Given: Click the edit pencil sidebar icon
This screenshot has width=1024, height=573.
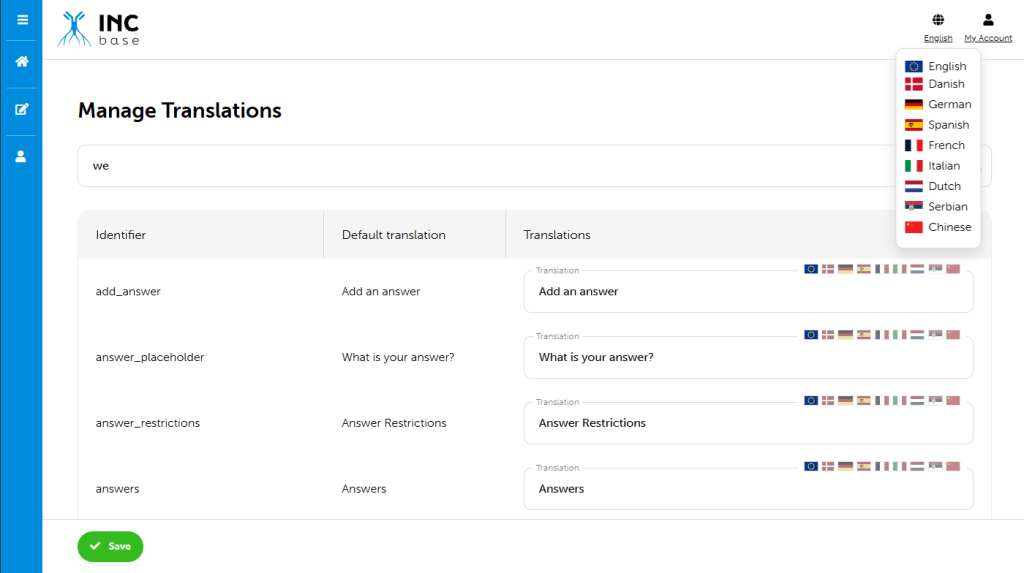Looking at the screenshot, I should point(22,109).
